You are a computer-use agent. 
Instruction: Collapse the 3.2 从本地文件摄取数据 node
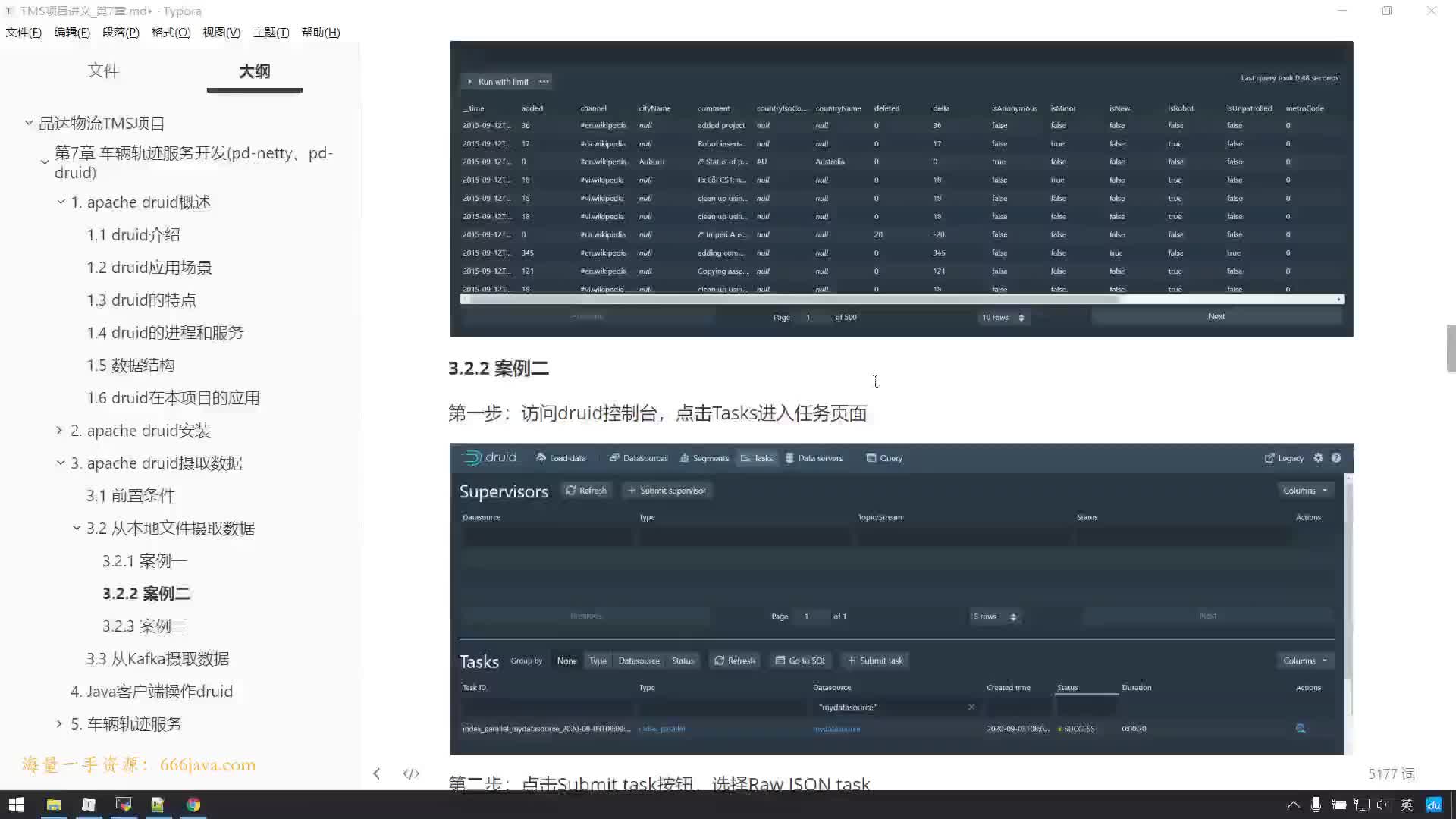coord(77,528)
